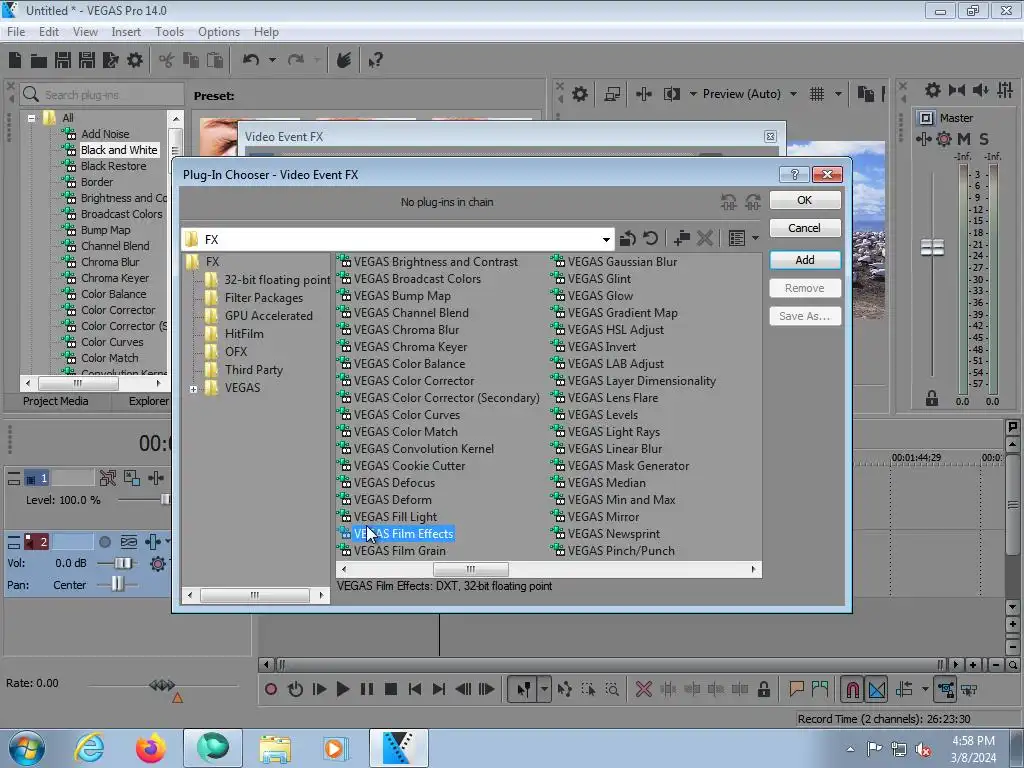Toggle the Solo S button in Master bus
This screenshot has width=1024, height=768.
pos(984,139)
